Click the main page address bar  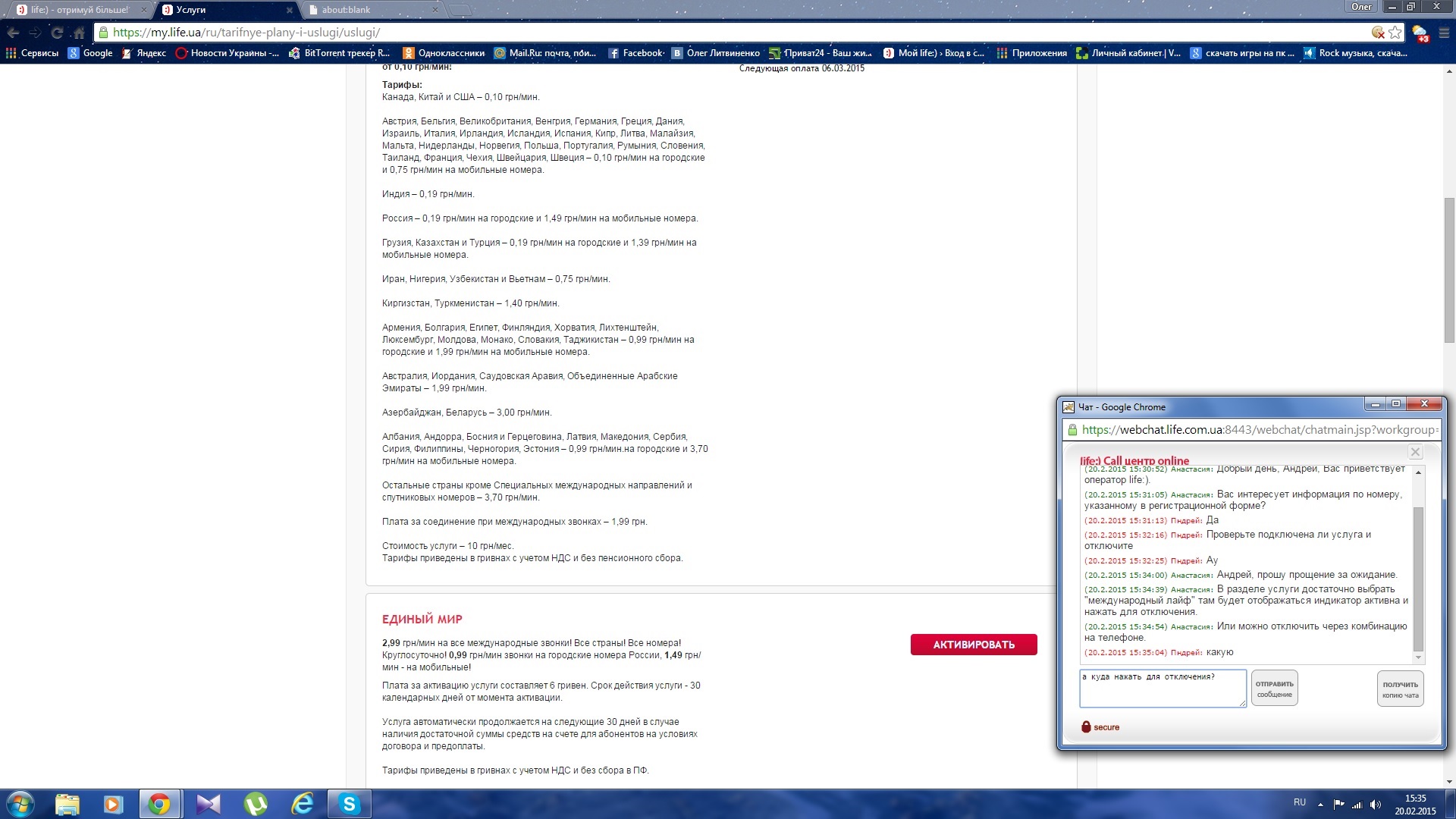(x=682, y=33)
